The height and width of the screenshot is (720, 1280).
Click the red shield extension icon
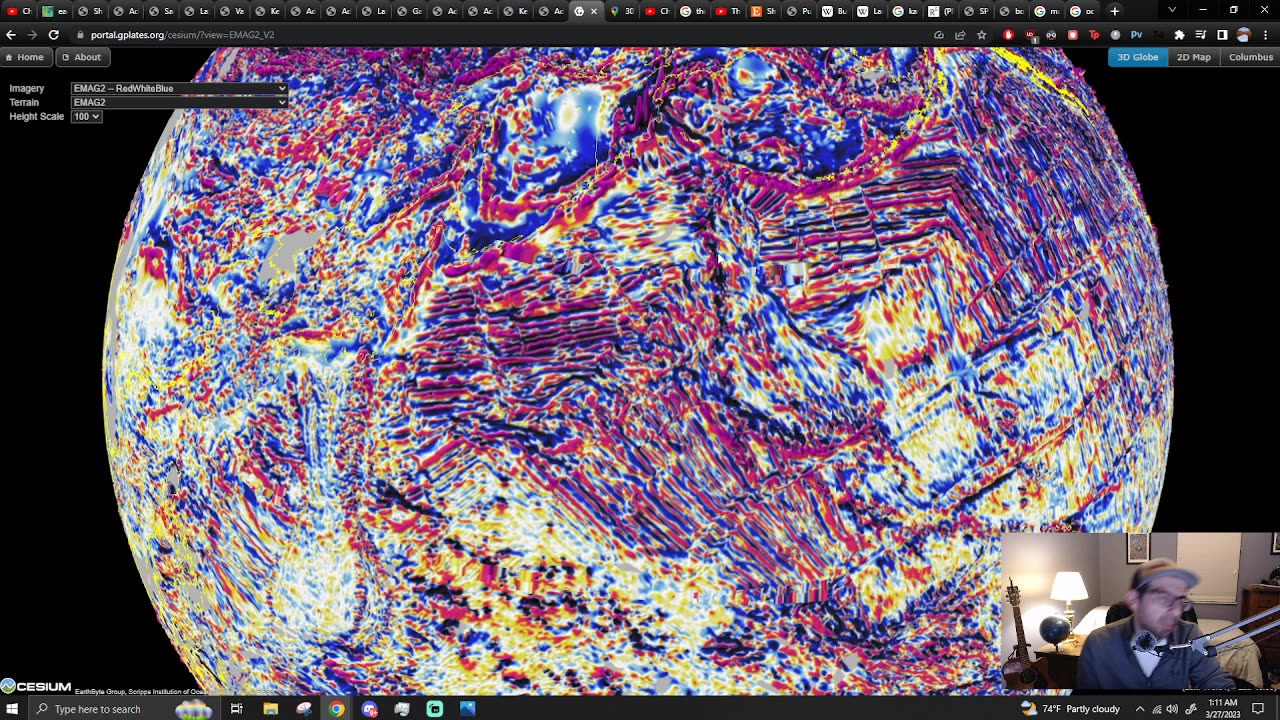click(x=1073, y=35)
